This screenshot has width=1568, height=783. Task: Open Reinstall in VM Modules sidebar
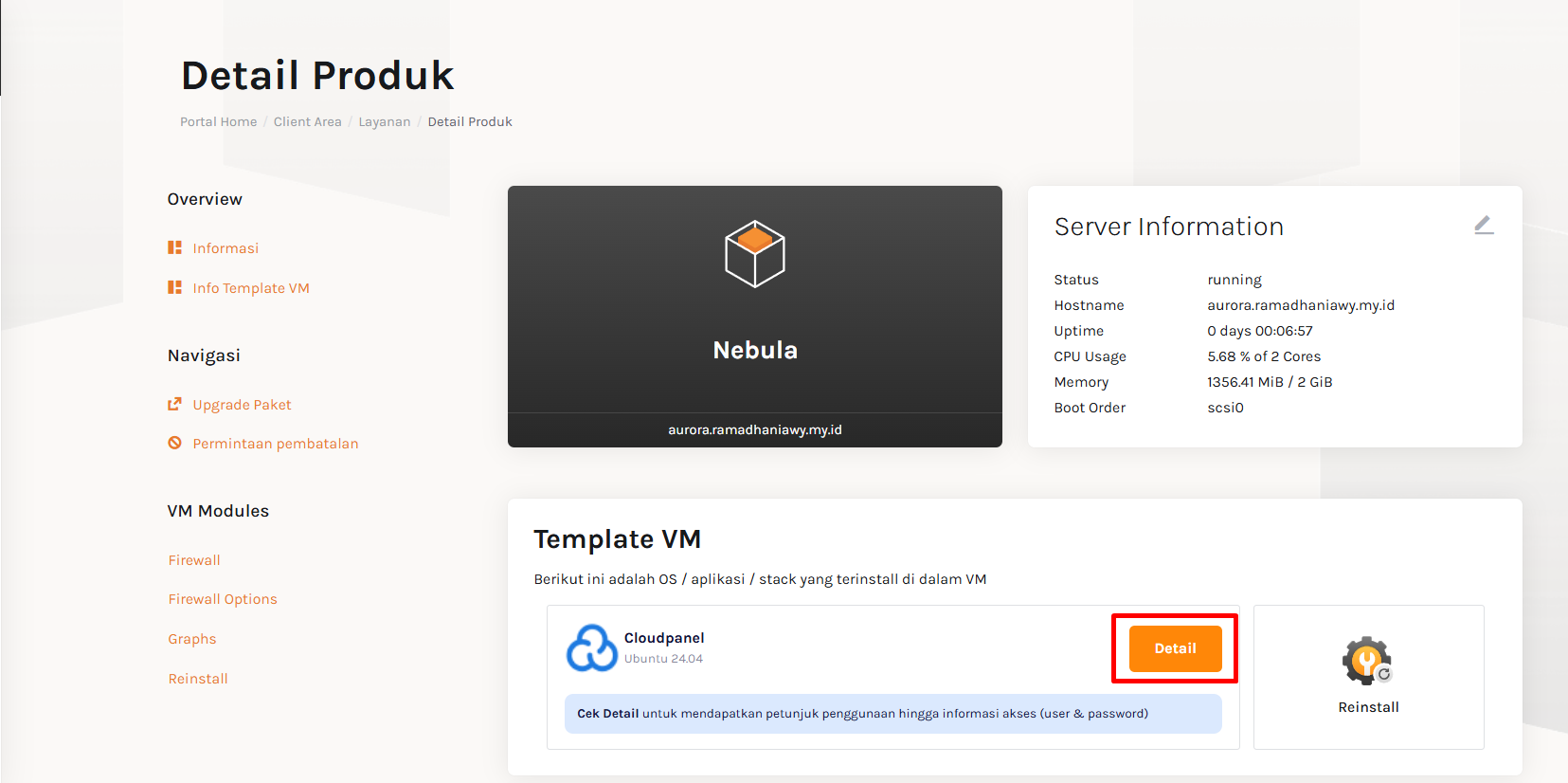tap(198, 679)
